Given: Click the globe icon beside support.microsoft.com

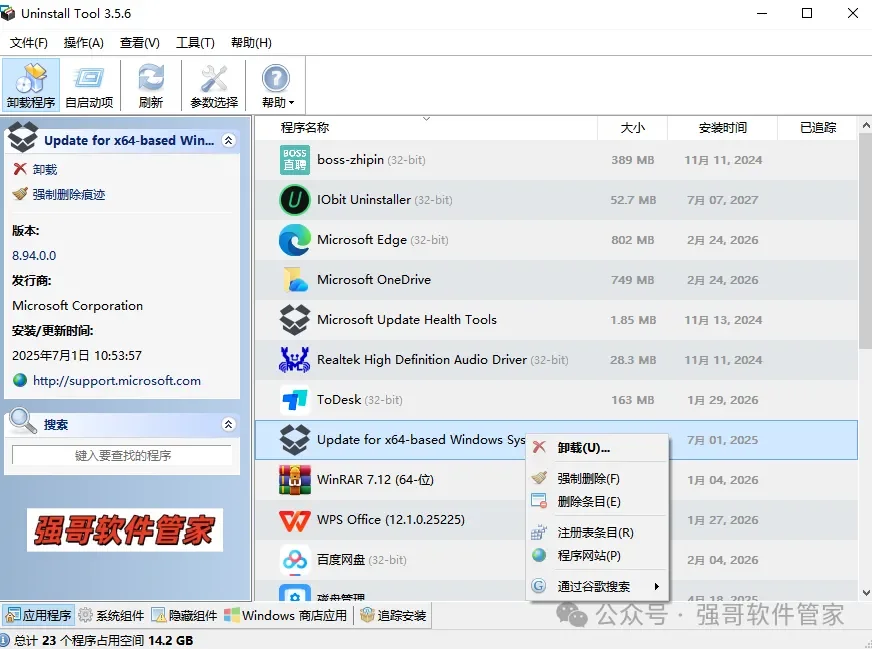Looking at the screenshot, I should pos(20,380).
